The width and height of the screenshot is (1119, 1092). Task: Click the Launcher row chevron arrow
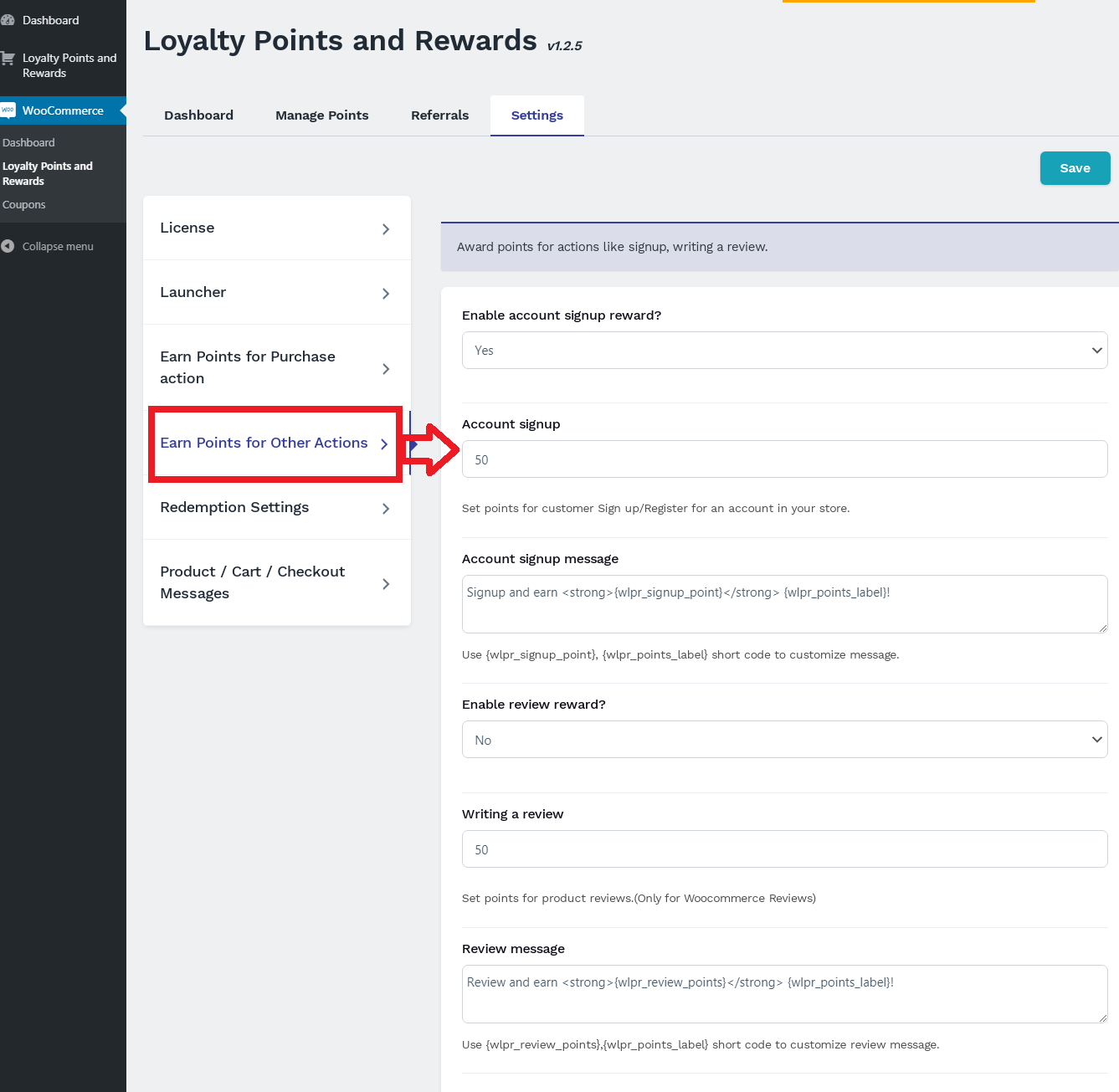pos(386,293)
